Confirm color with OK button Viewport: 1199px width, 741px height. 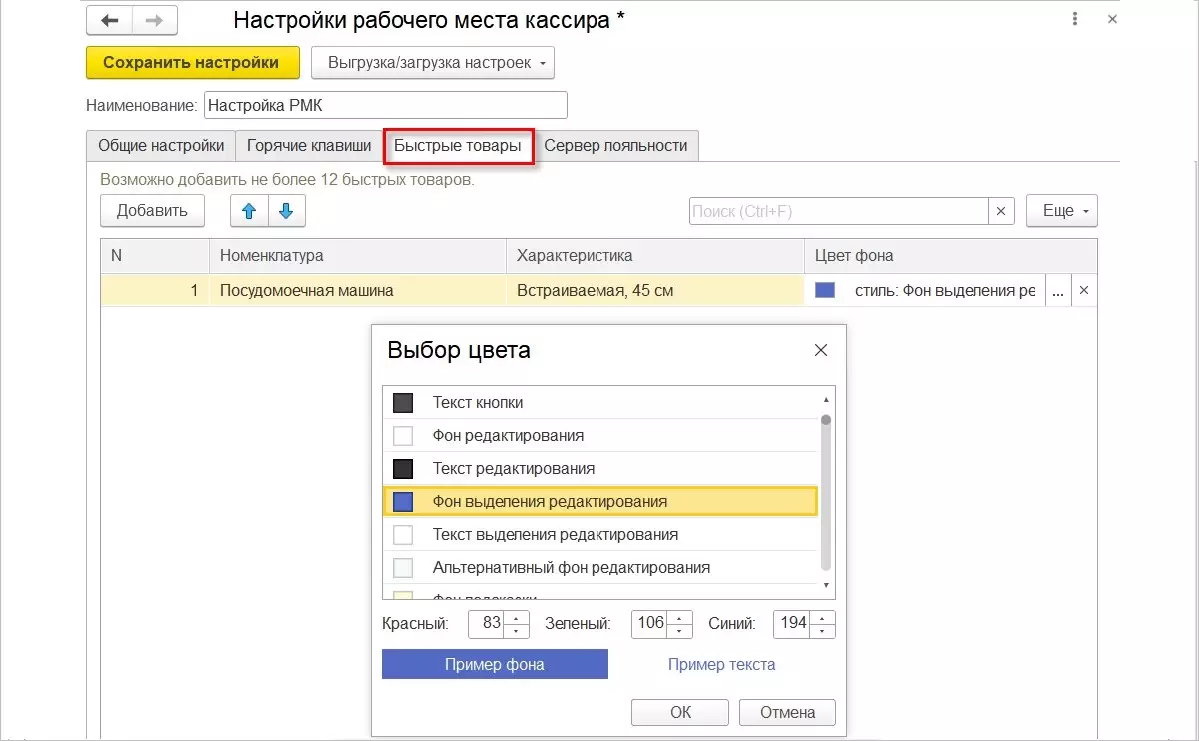coord(680,713)
